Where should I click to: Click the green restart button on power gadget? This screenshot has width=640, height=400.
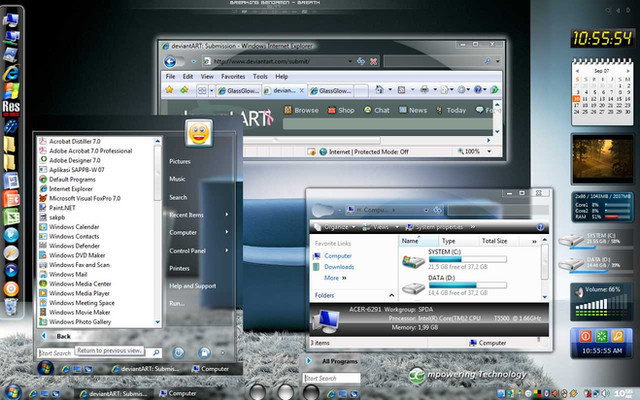pos(601,336)
